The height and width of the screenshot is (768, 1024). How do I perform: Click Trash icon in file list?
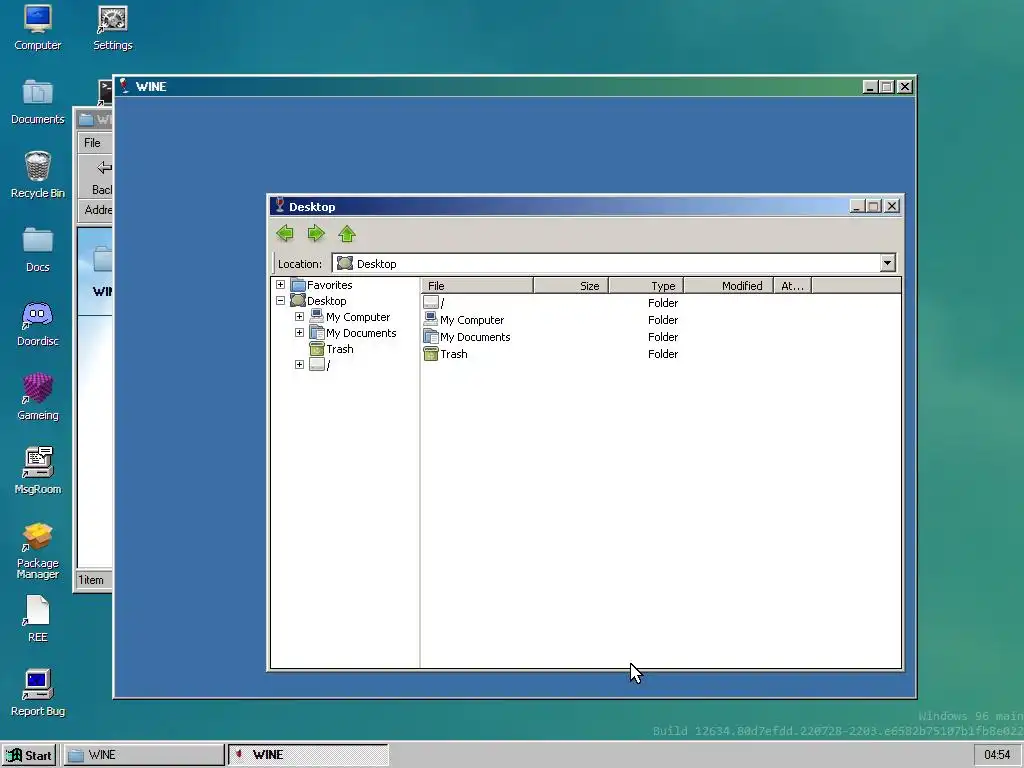[x=430, y=353]
